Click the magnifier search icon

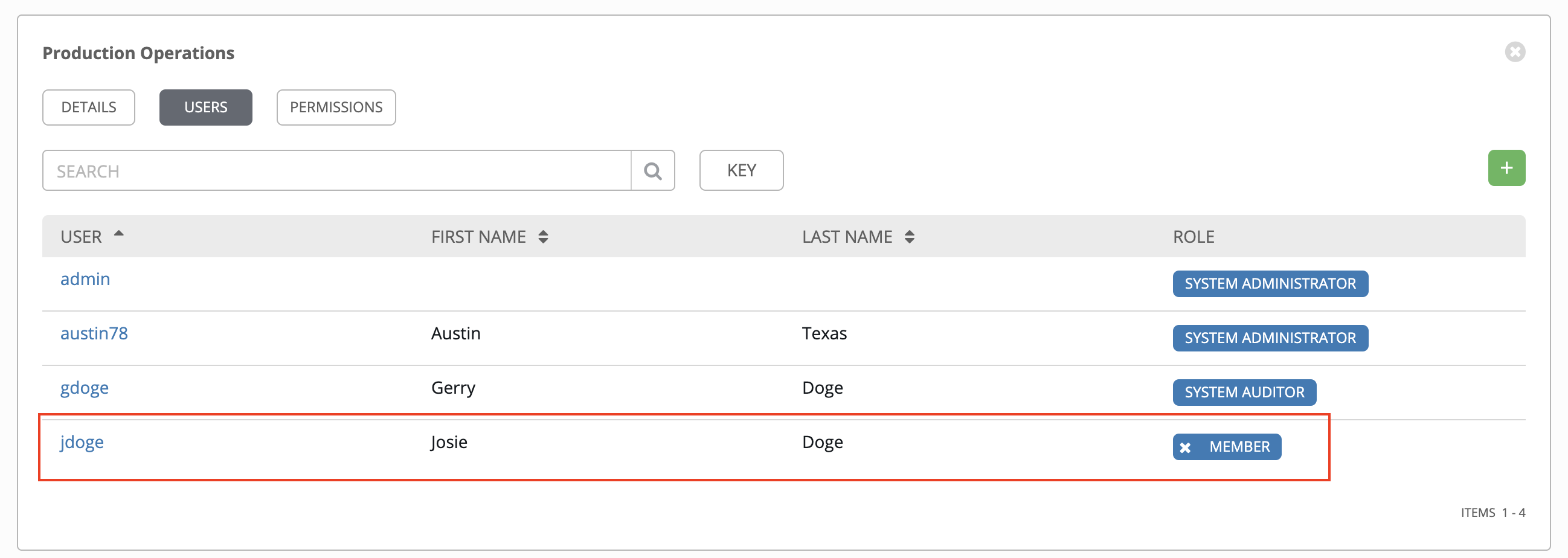click(652, 171)
